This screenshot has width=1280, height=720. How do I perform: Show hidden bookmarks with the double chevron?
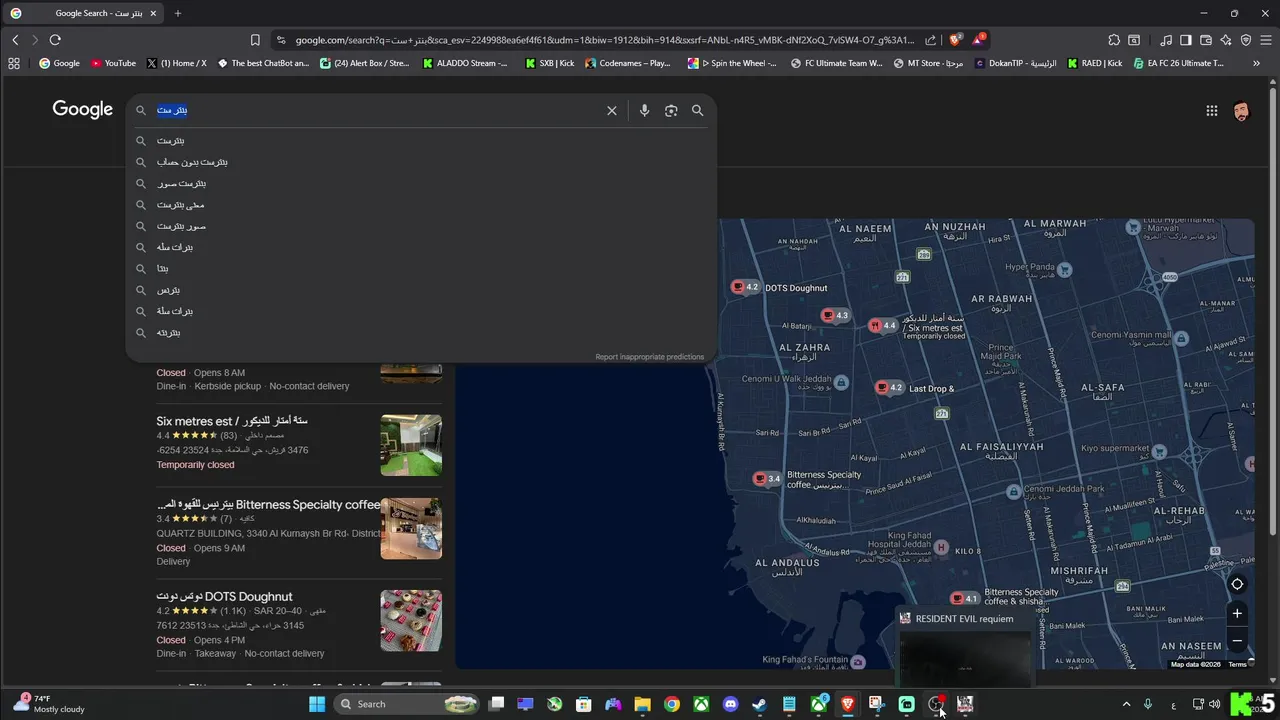pos(1255,63)
